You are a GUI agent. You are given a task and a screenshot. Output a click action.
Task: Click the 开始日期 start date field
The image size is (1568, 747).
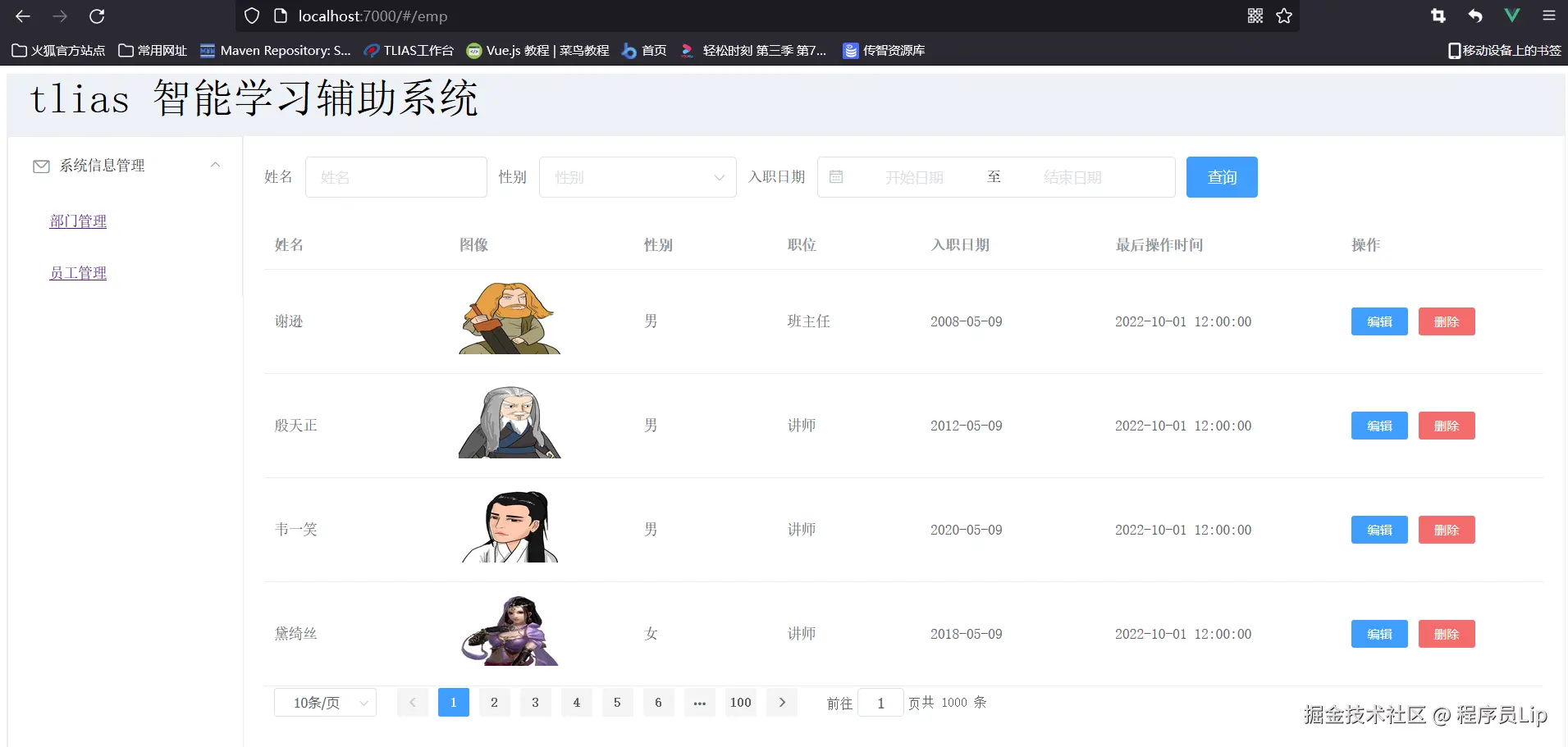click(x=914, y=177)
